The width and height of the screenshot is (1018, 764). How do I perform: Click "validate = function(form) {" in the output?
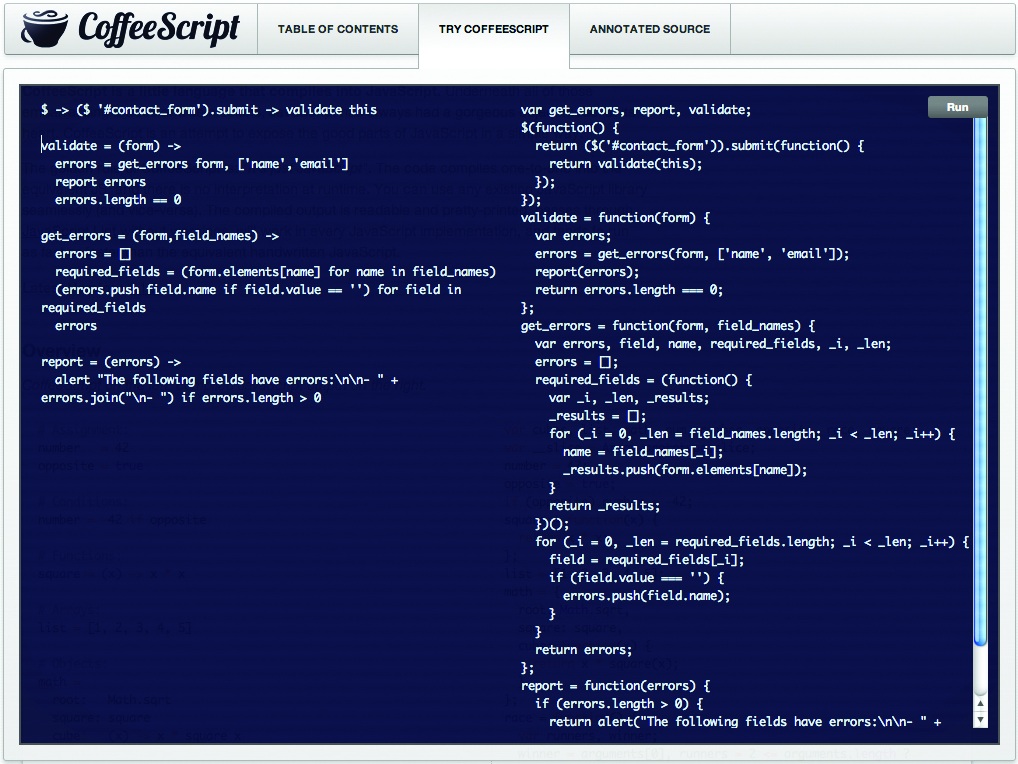(615, 218)
